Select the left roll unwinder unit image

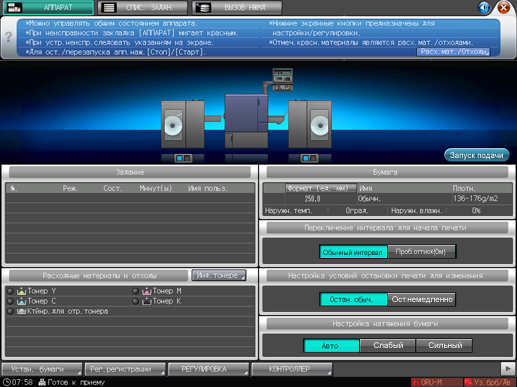(x=182, y=124)
